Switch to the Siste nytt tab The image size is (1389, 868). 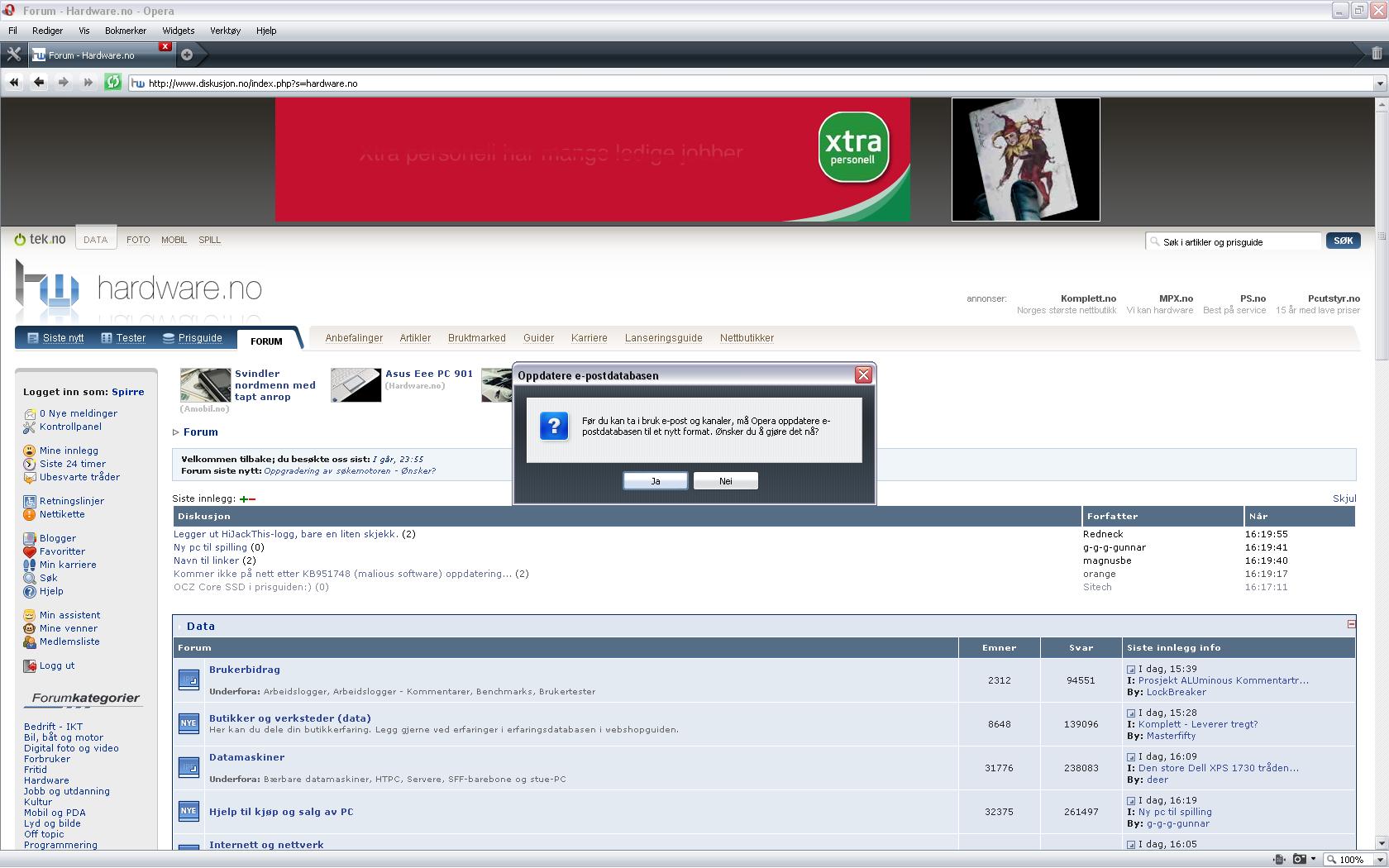(x=55, y=337)
